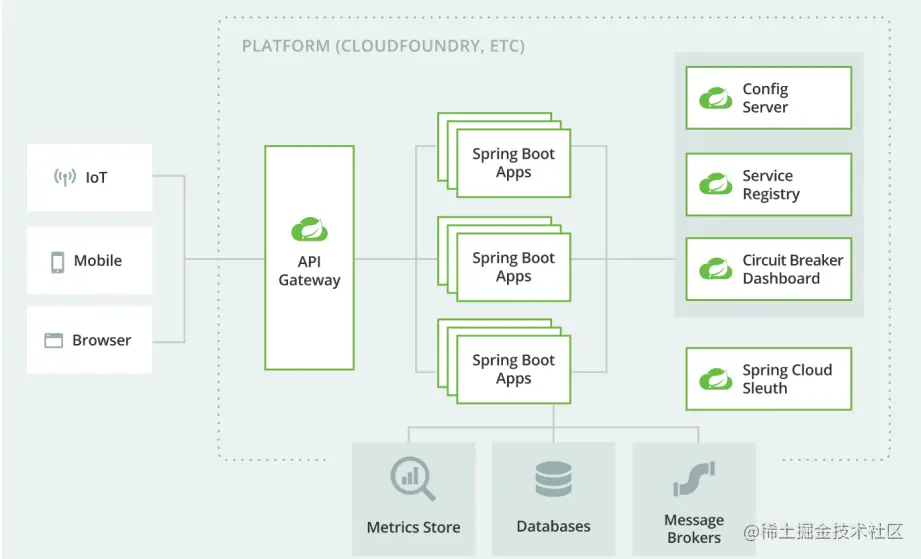Click the IoT antenna signal icon
Screen dimensions: 921x559
click(65, 177)
